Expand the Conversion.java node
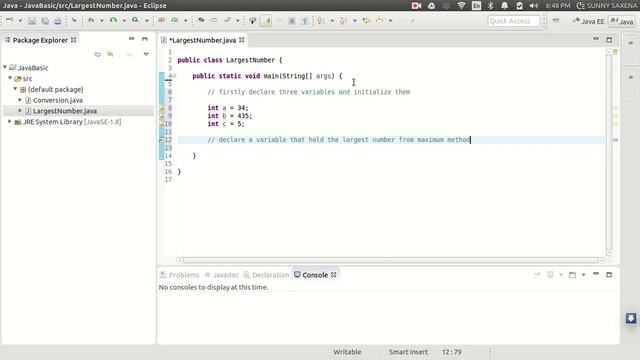Image resolution: width=640 pixels, height=360 pixels. 20,100
